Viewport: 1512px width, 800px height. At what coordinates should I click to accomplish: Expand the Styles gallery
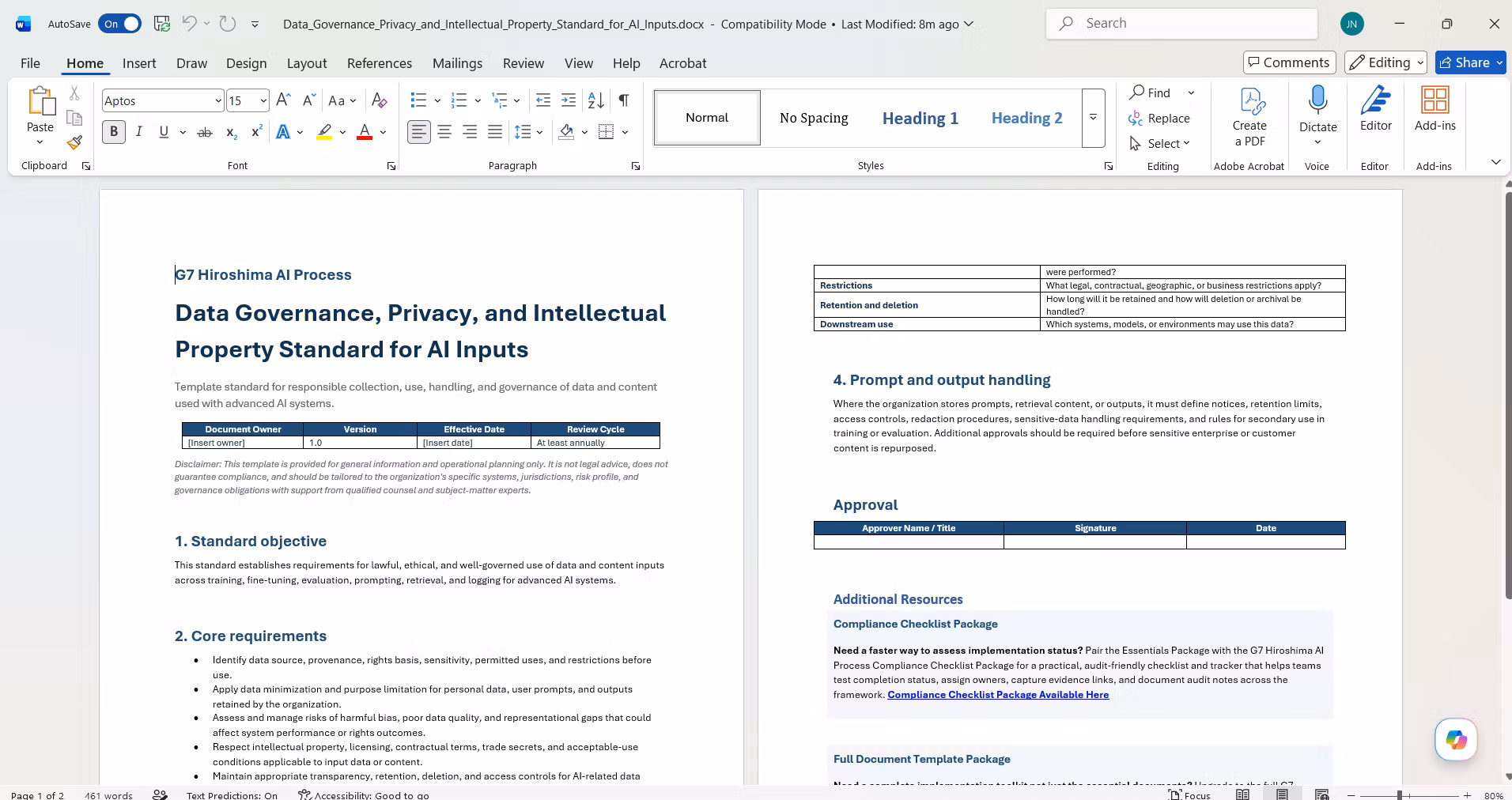(x=1093, y=118)
